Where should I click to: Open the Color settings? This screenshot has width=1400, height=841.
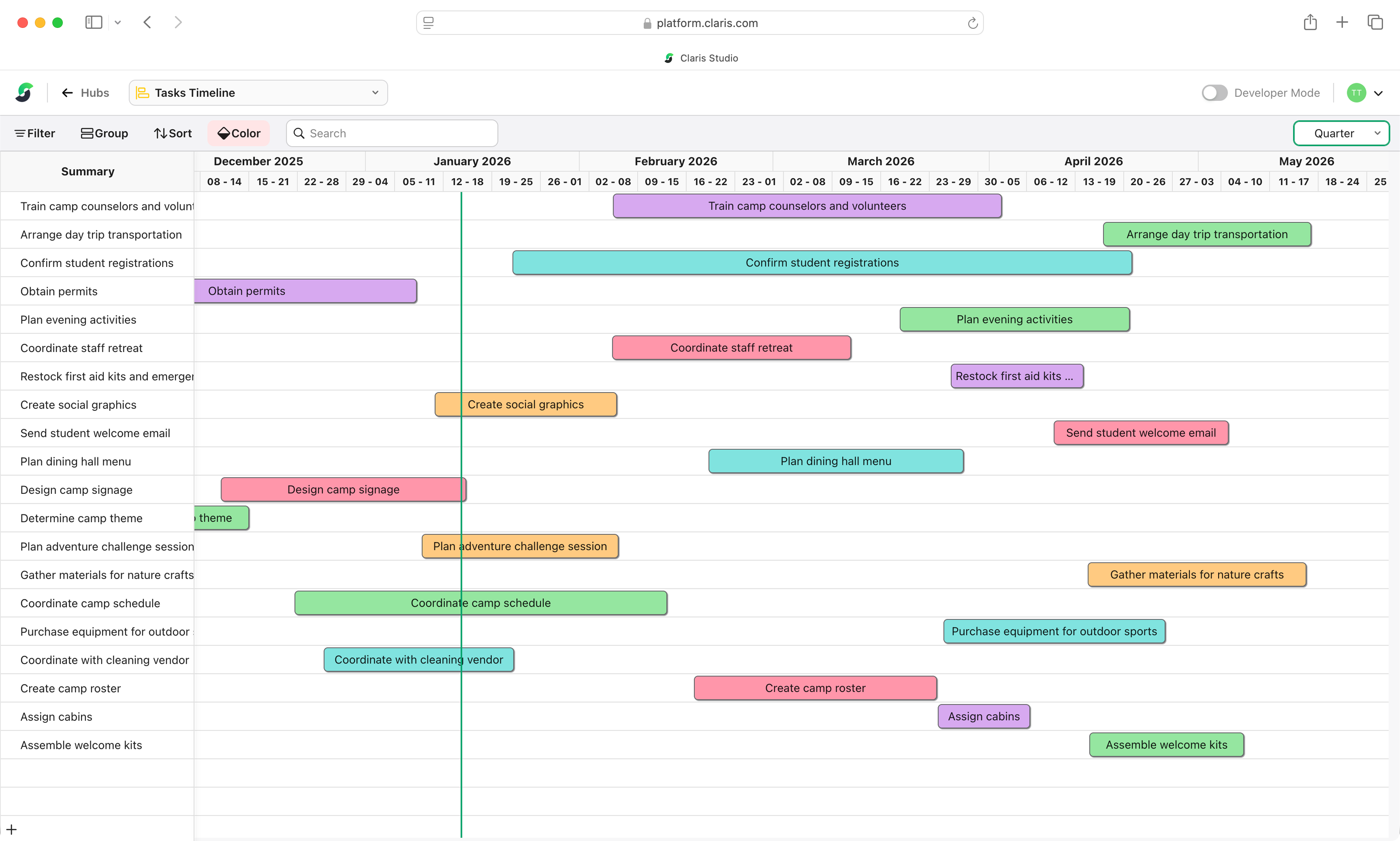click(x=239, y=133)
